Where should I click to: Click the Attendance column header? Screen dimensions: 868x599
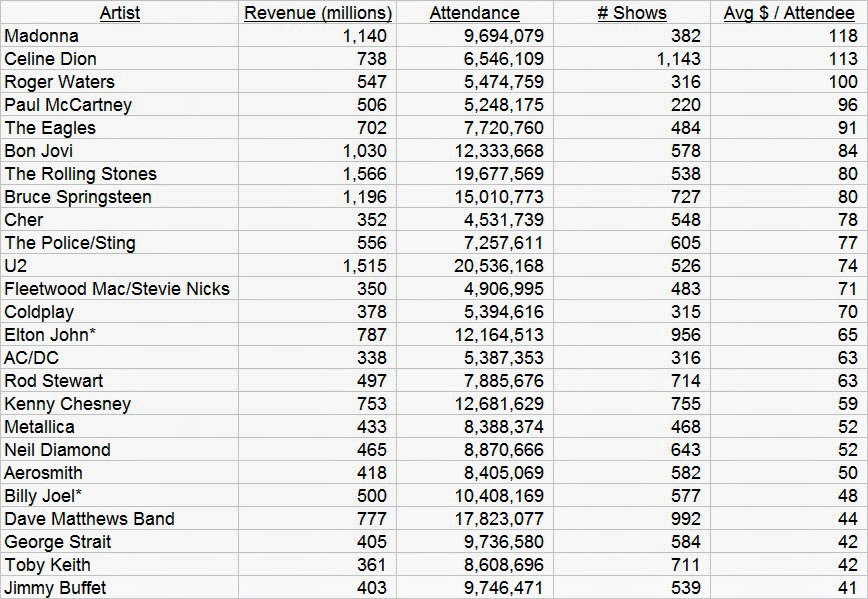point(474,13)
